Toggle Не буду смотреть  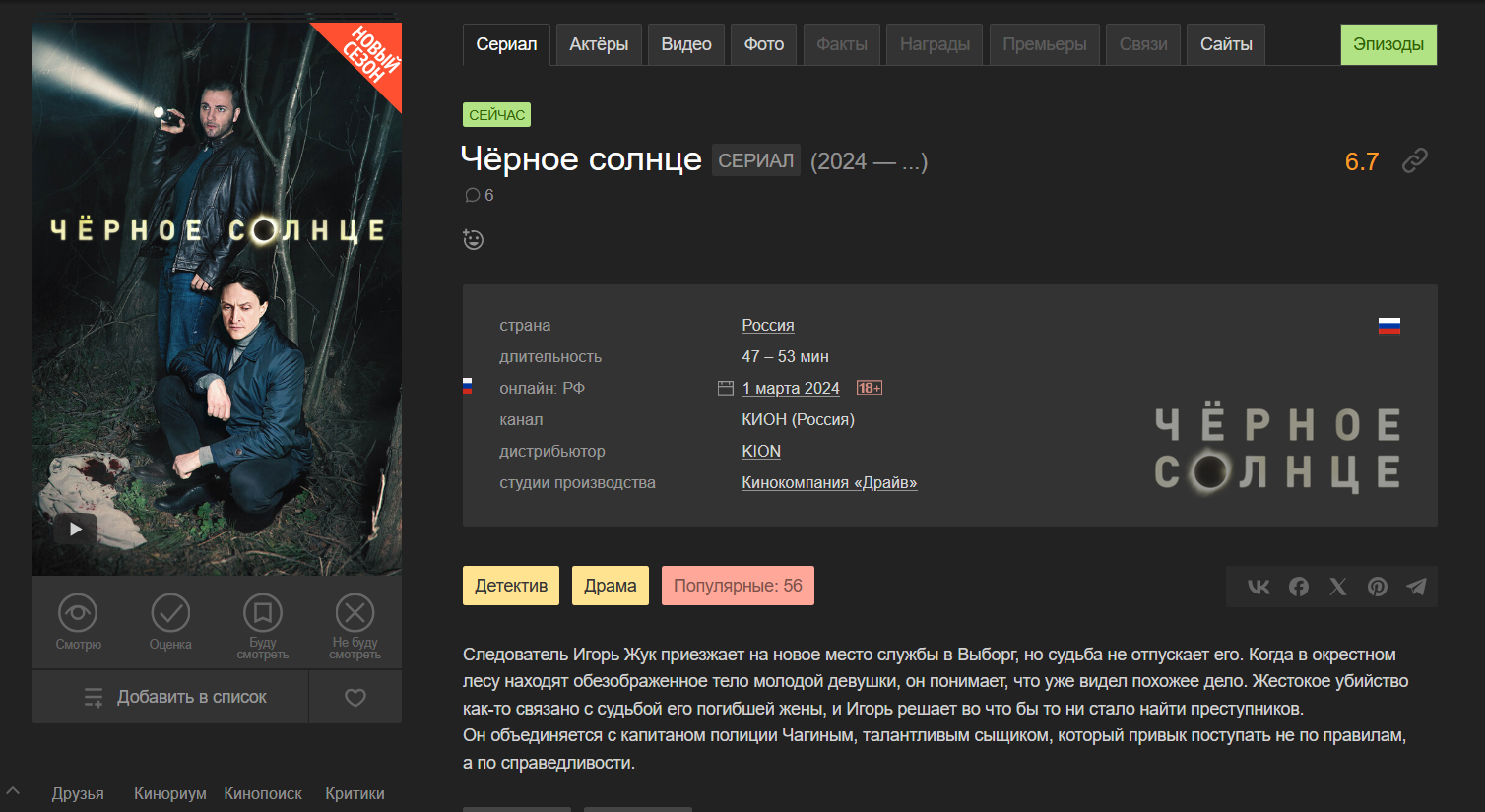click(355, 626)
